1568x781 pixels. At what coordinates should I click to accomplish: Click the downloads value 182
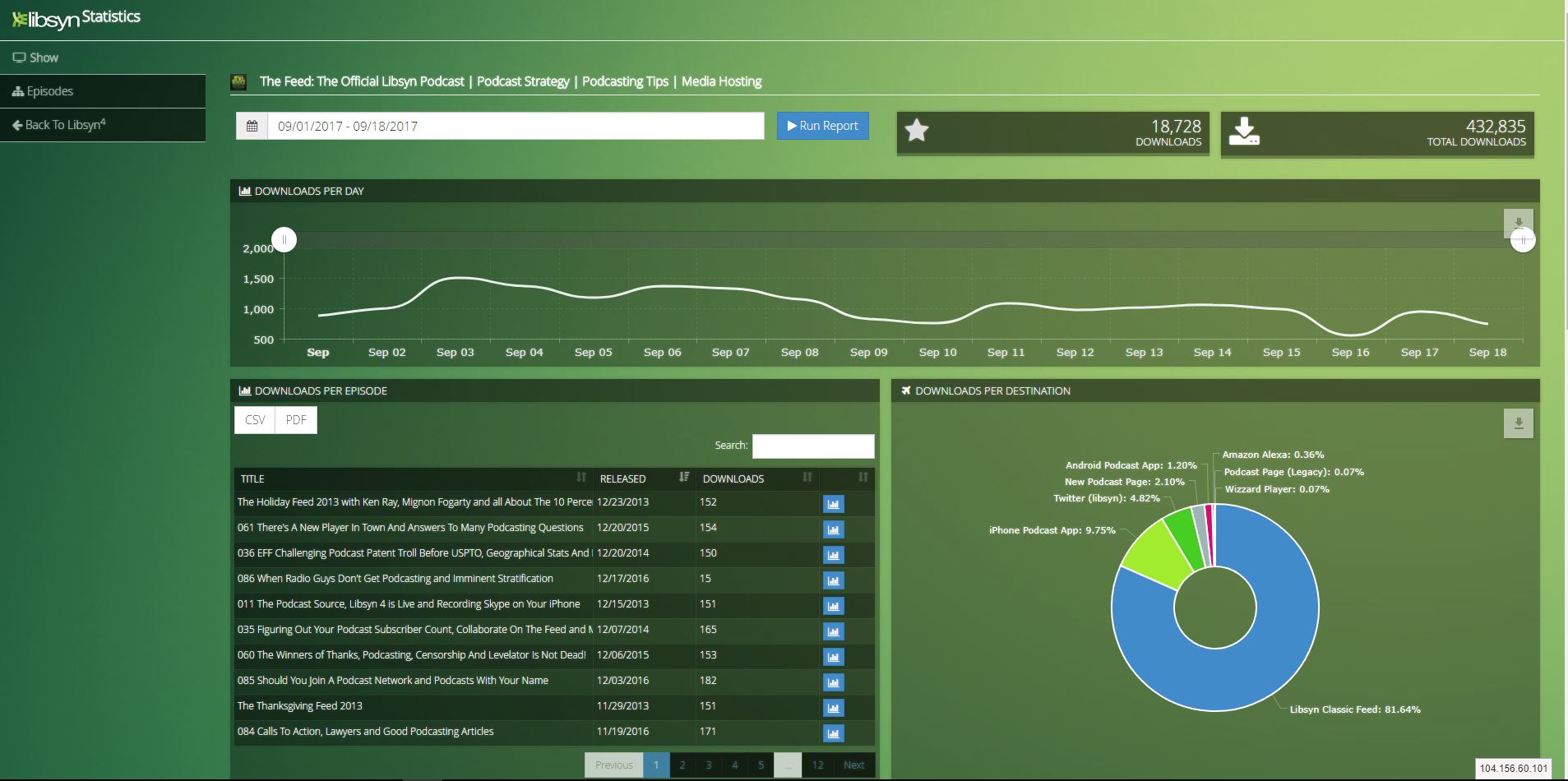(708, 680)
